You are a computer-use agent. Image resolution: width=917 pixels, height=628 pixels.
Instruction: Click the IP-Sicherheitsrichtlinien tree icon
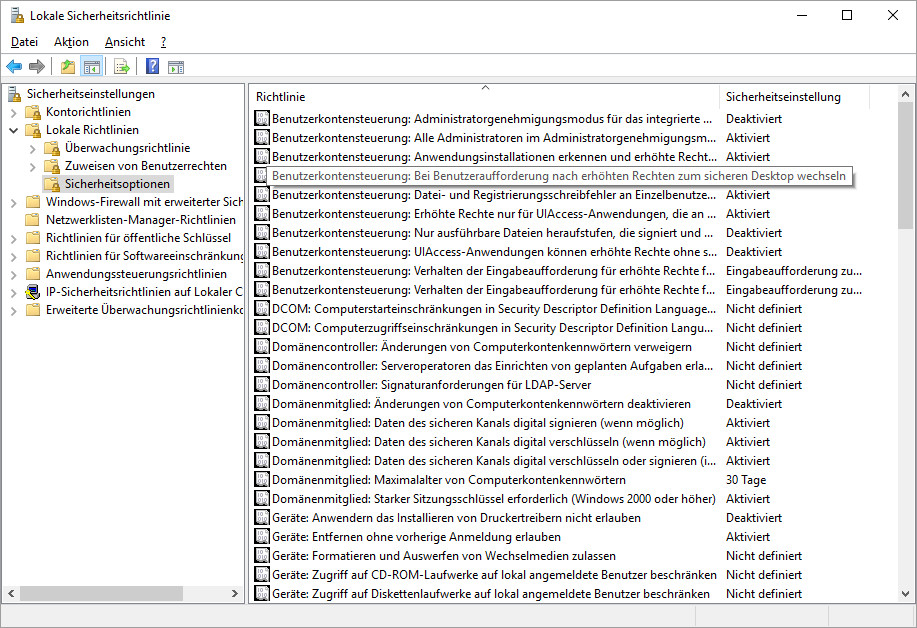tap(33, 292)
